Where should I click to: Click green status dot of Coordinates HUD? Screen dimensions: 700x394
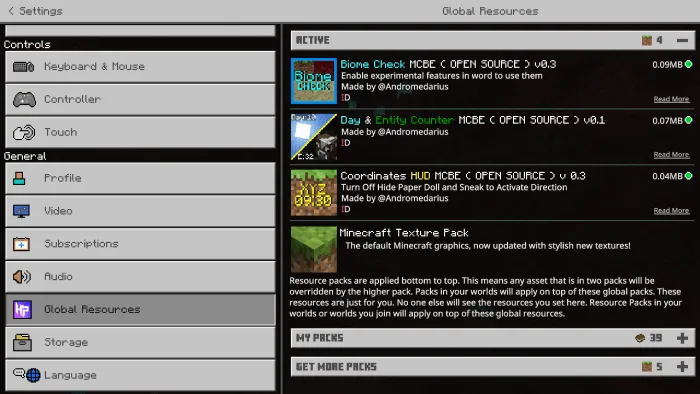[x=689, y=176]
